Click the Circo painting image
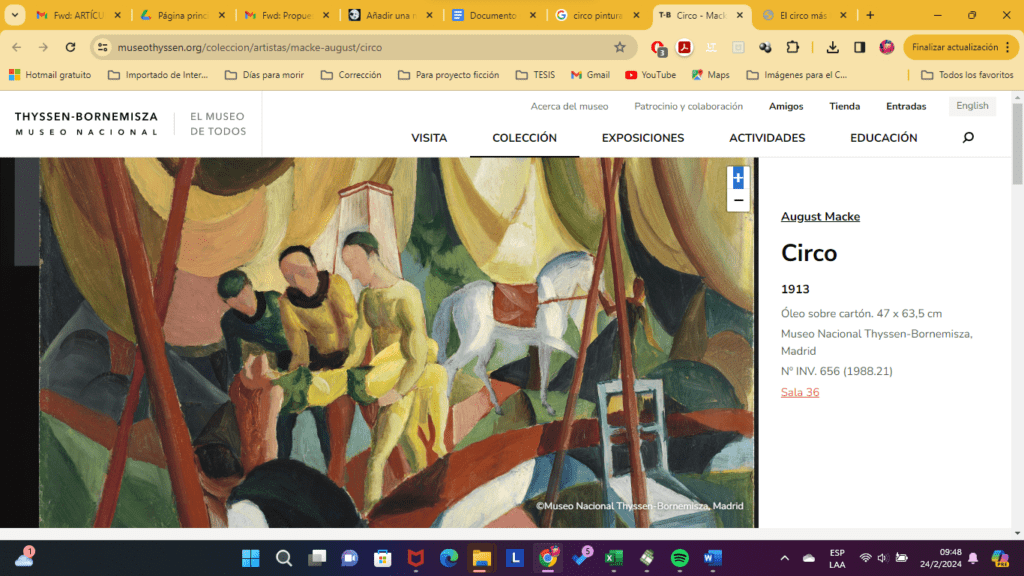 click(x=396, y=342)
